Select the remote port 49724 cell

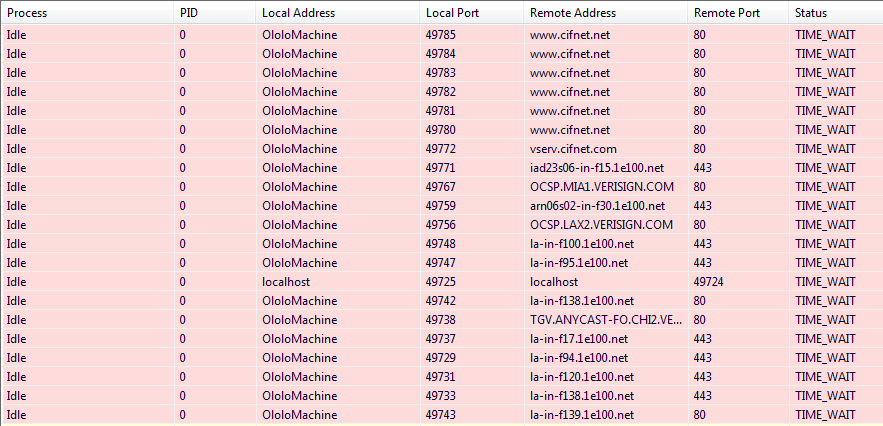coord(709,282)
